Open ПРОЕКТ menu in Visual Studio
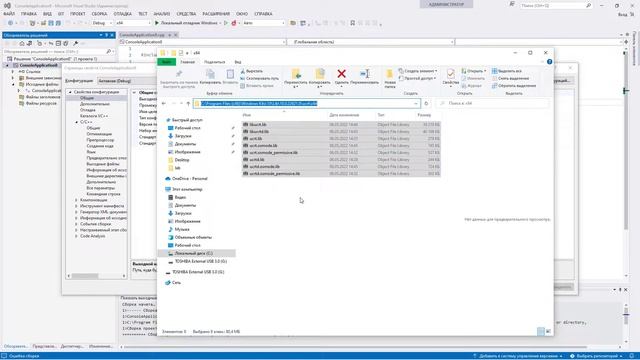The height and width of the screenshot is (360, 640). coord(78,14)
